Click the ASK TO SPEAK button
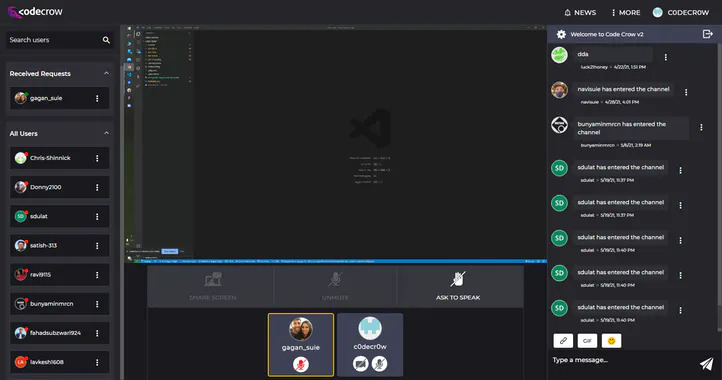The image size is (722, 380). coord(458,286)
